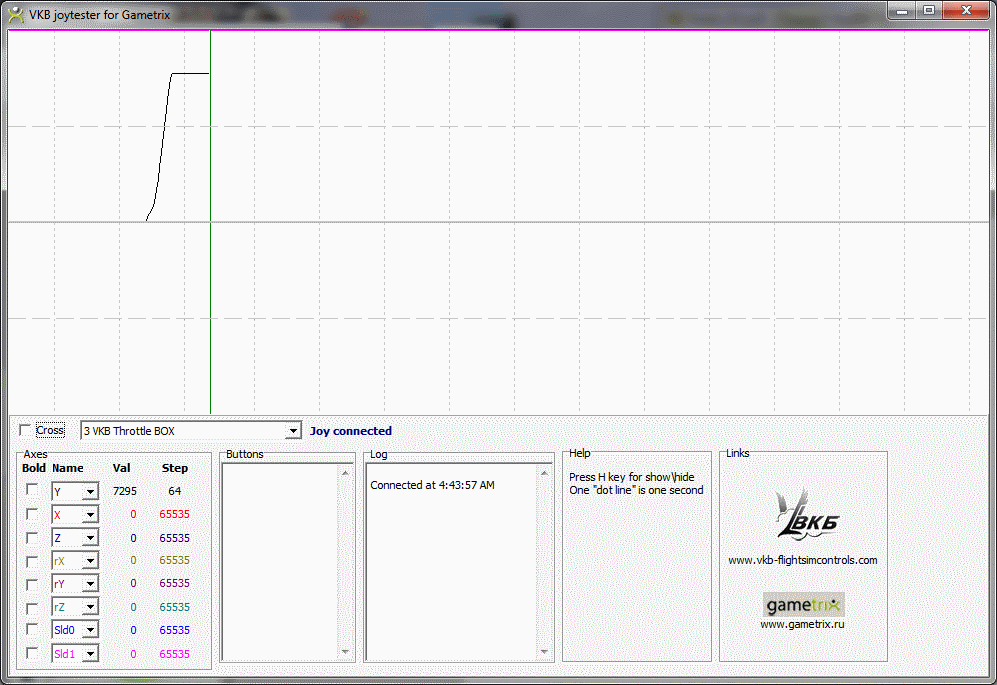997x685 pixels.
Task: Open www.vkb-flightsimcontrols.com link
Action: (802, 560)
